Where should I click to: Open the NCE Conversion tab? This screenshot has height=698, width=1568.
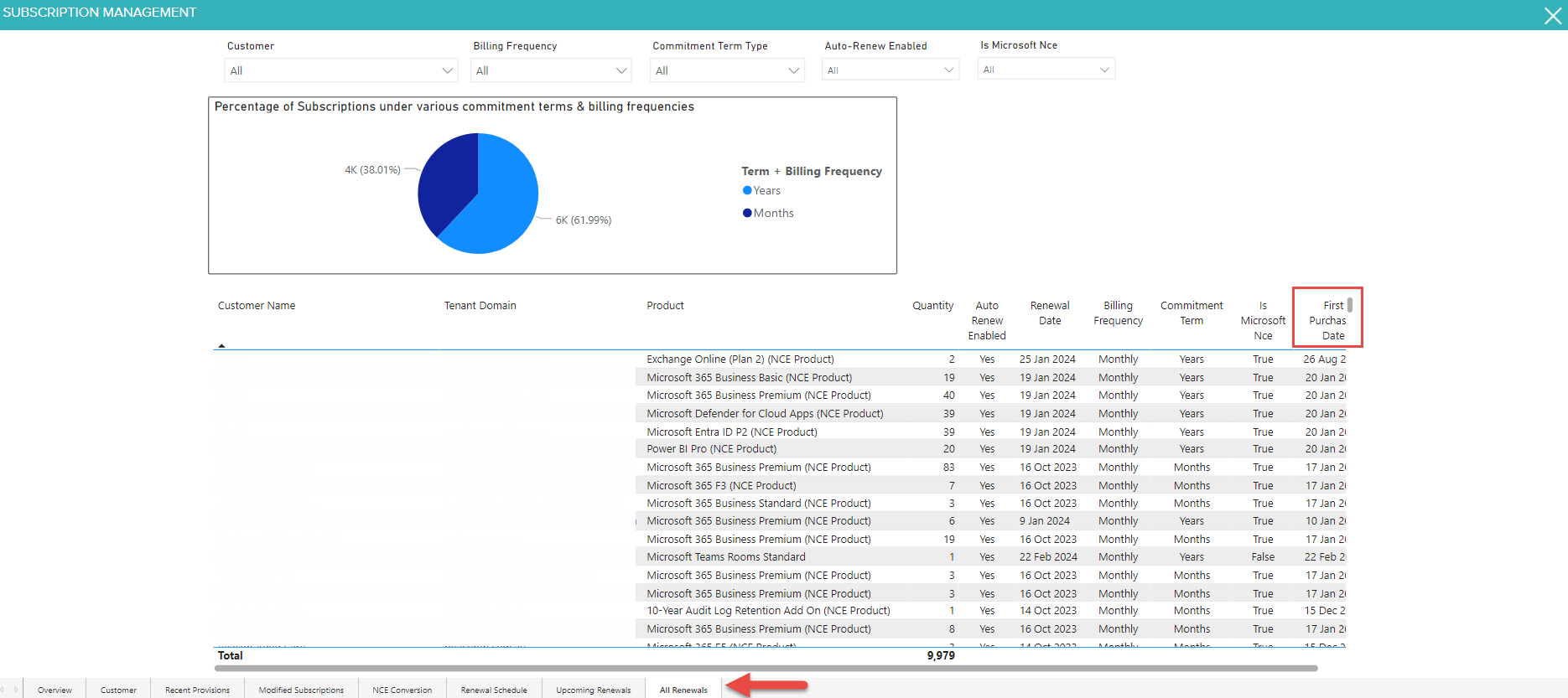pyautogui.click(x=402, y=690)
